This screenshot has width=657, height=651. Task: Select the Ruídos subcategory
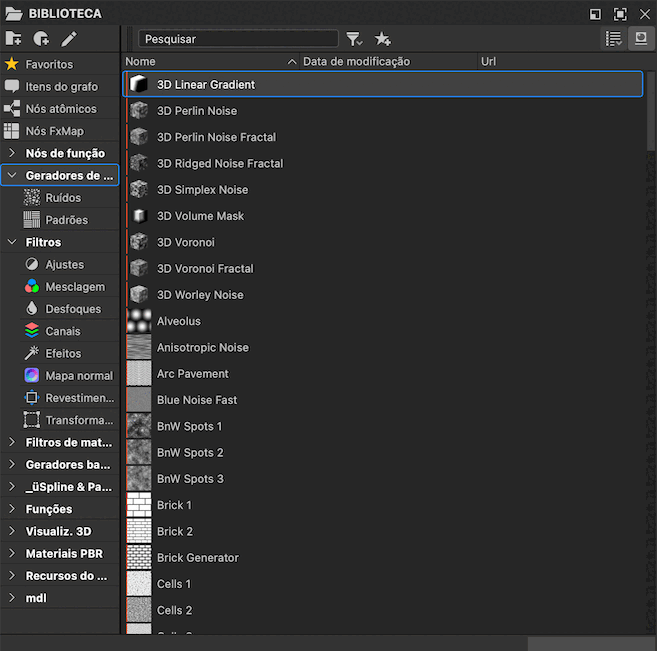point(63,198)
